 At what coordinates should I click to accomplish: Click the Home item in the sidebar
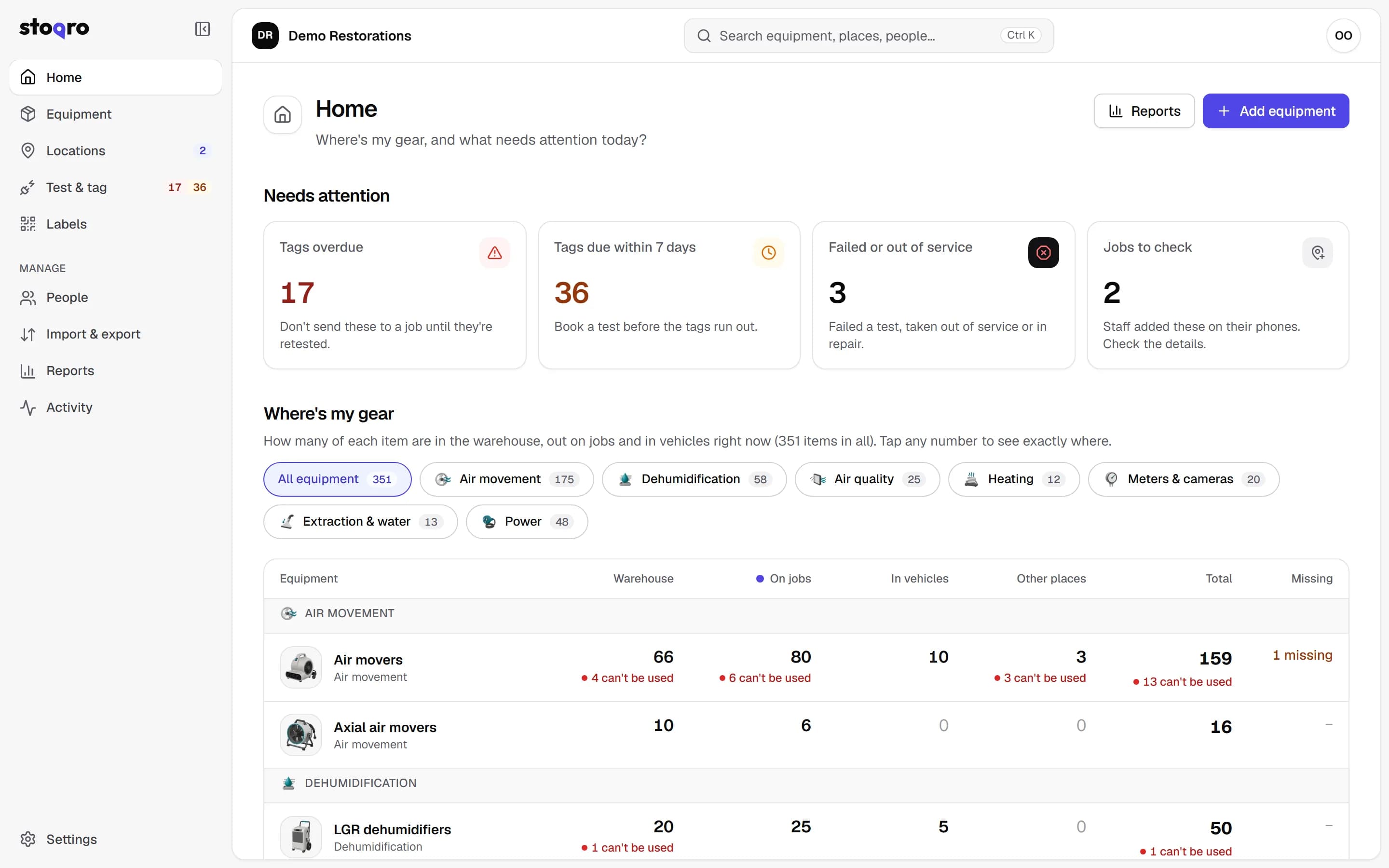coord(115,77)
